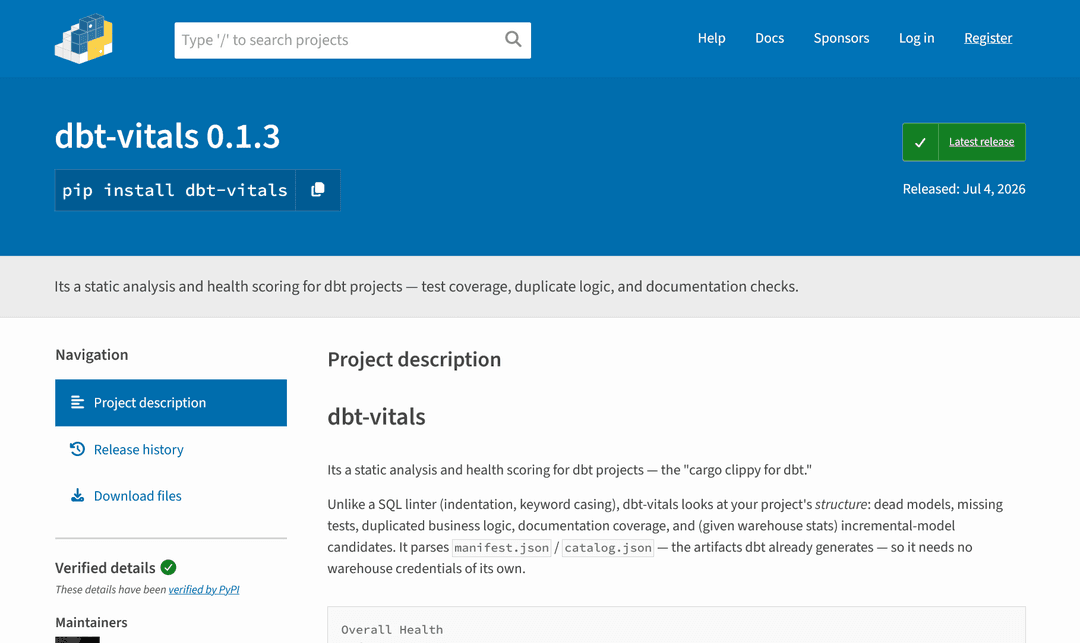Click the PyPI logo
Viewport: 1080px width, 643px height.
tap(83, 39)
